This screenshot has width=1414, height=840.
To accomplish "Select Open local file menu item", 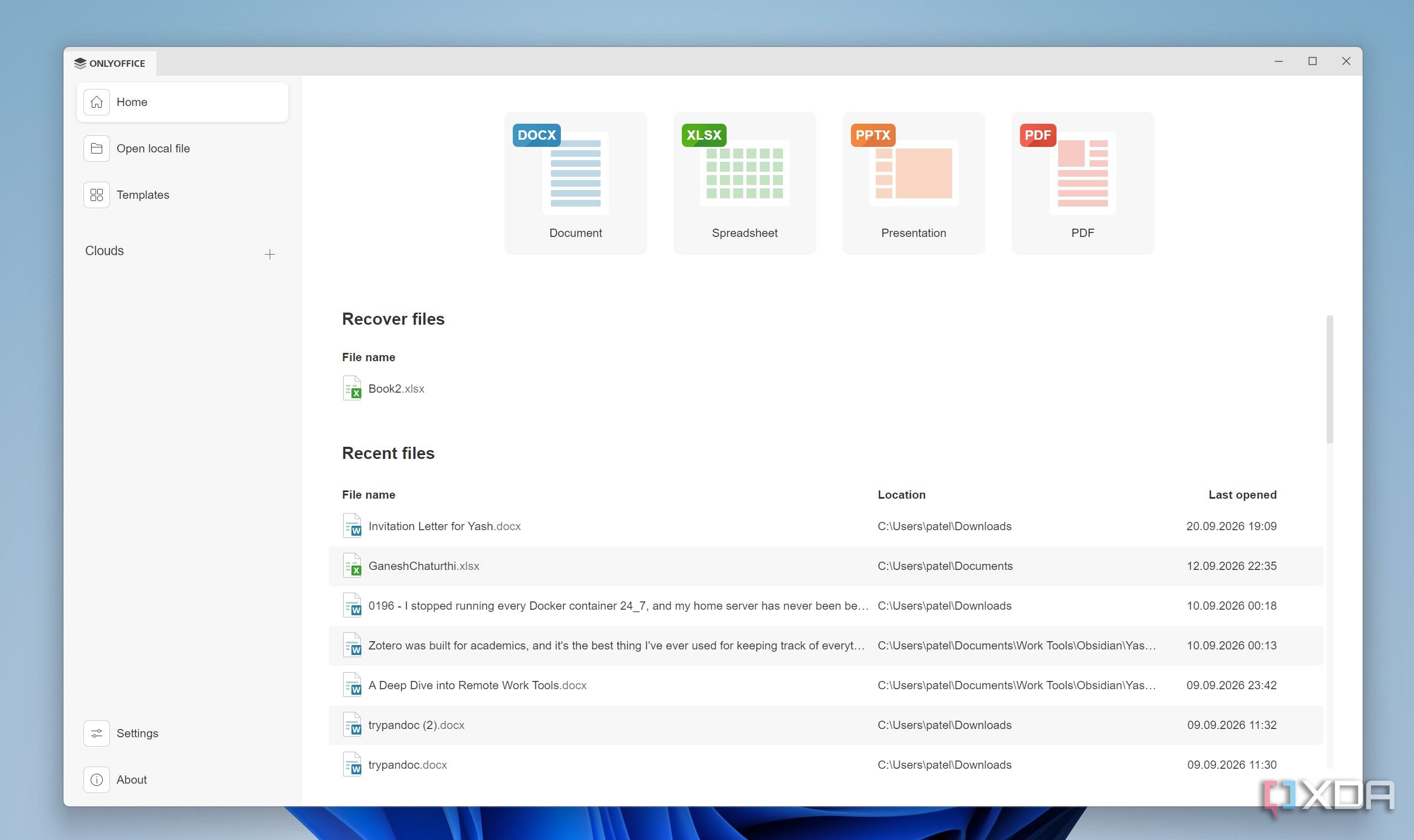I will tap(182, 149).
